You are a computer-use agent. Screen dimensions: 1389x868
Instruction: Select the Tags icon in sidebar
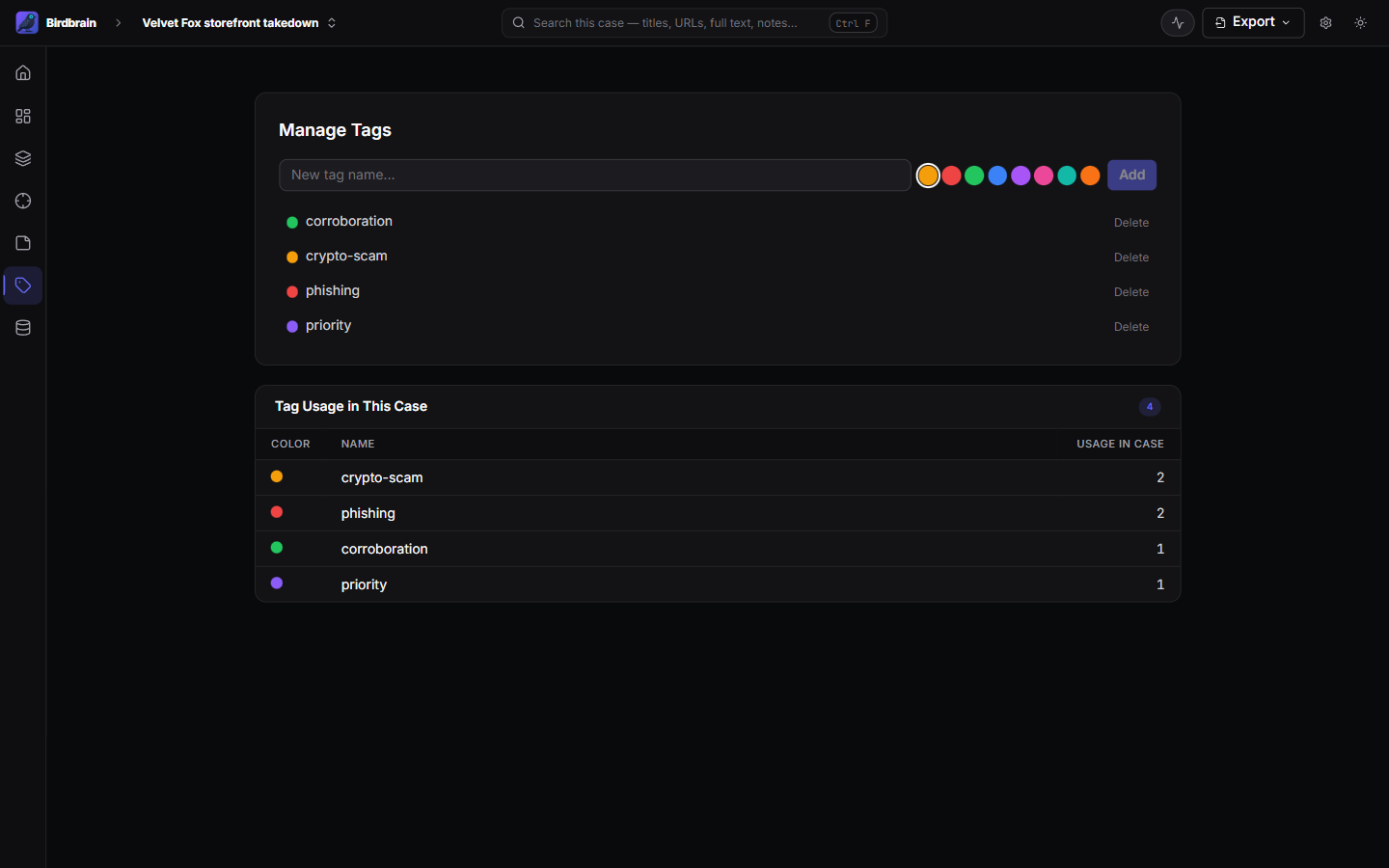pyautogui.click(x=23, y=285)
